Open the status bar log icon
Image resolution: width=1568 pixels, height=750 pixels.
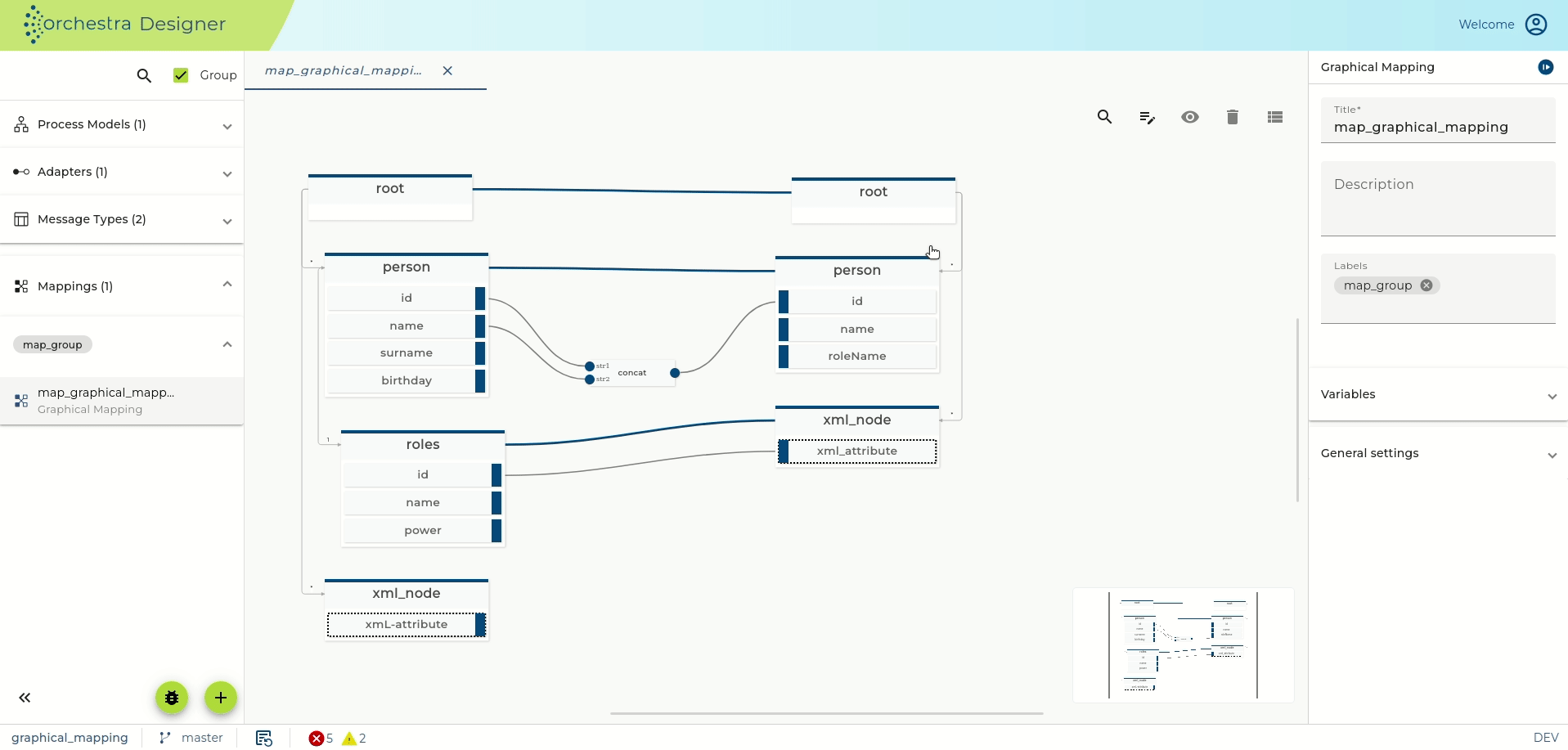tap(263, 738)
